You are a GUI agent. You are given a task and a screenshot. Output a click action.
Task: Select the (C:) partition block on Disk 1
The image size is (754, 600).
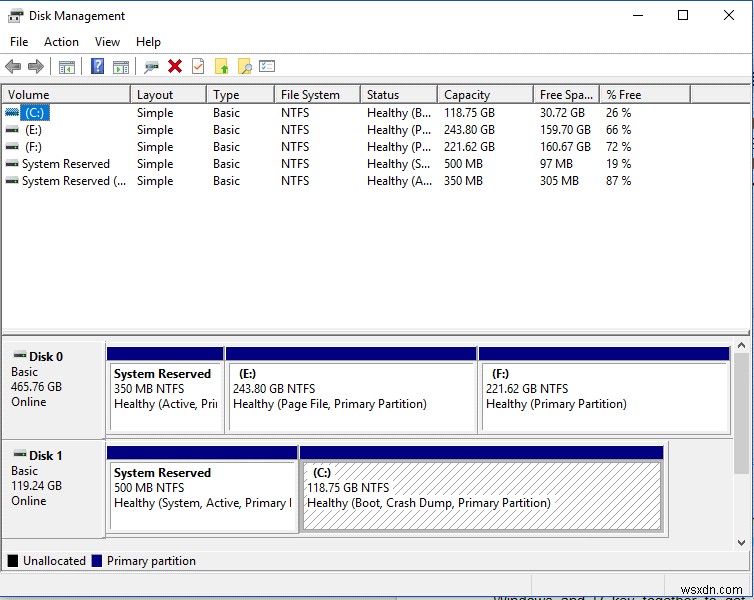[481, 495]
